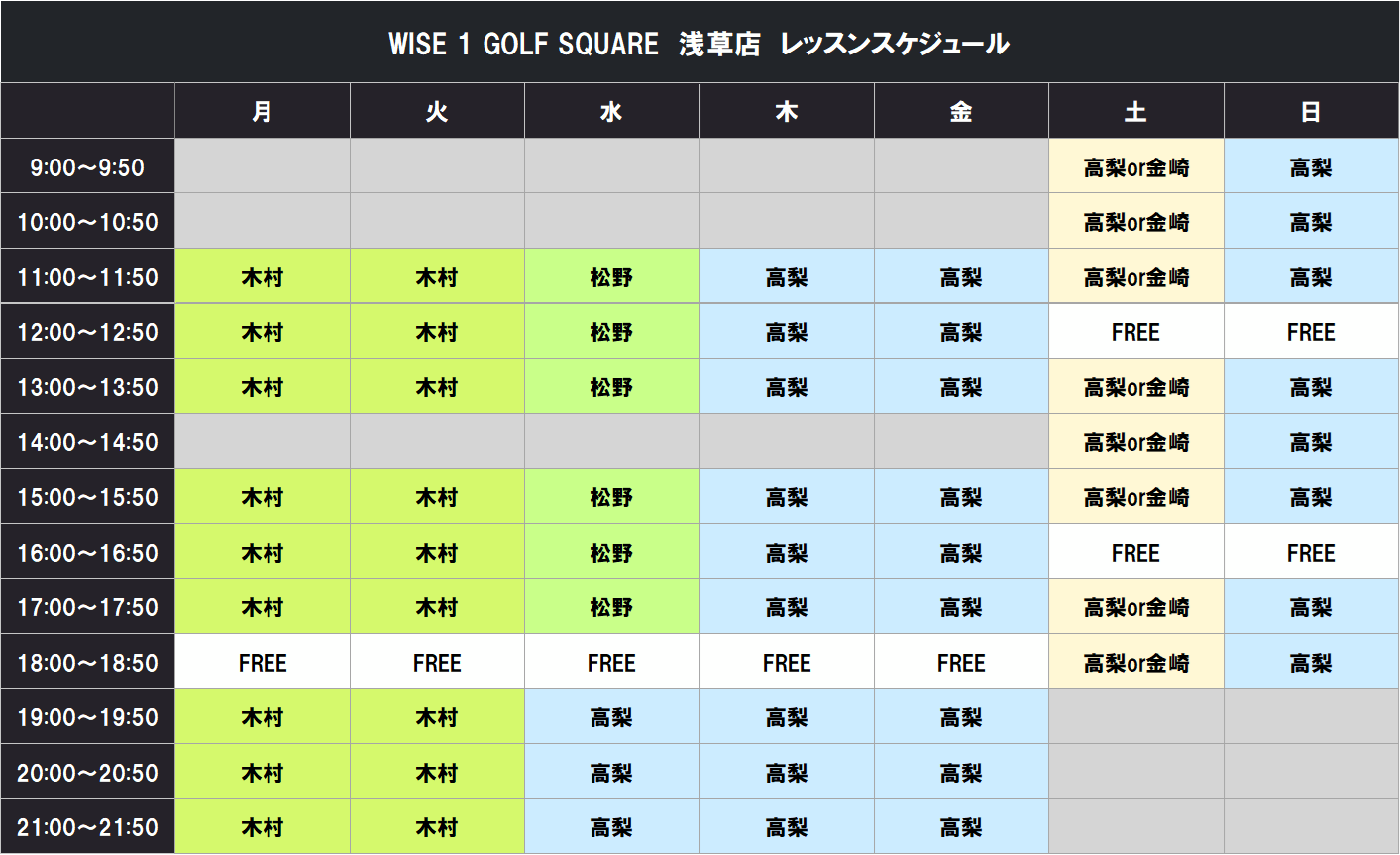Select 木村 in Monday 11:00 slot
Viewport: 1400px width, 855px height.
(x=263, y=276)
